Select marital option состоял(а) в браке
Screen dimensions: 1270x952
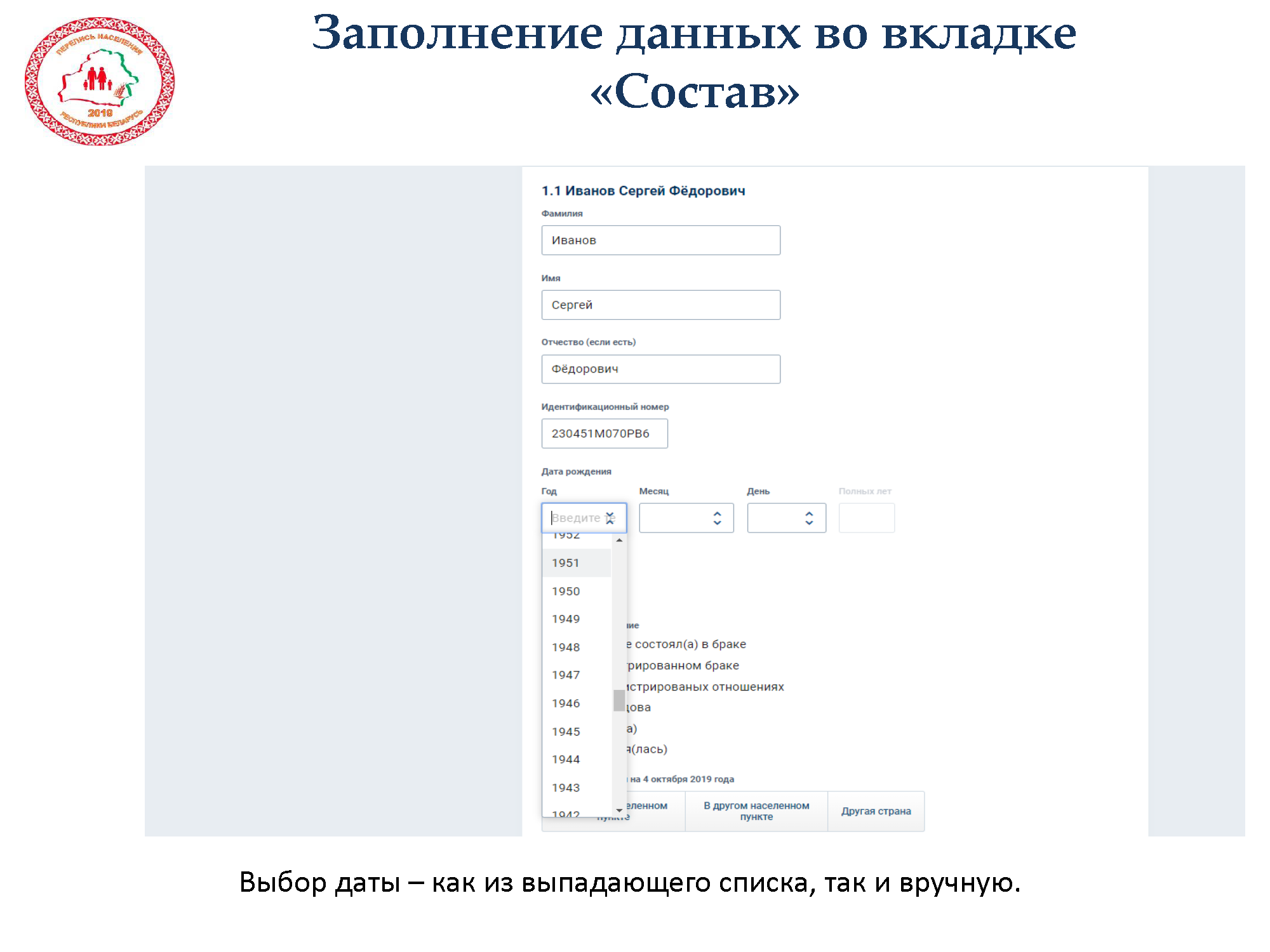[x=690, y=644]
